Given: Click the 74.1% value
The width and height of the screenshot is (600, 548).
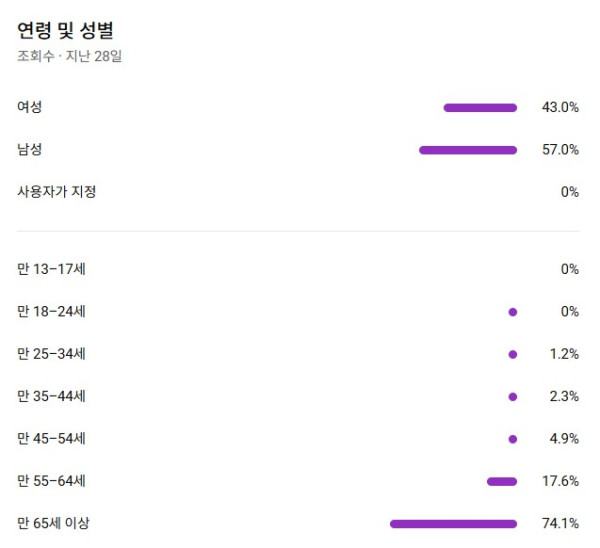Looking at the screenshot, I should point(560,524).
